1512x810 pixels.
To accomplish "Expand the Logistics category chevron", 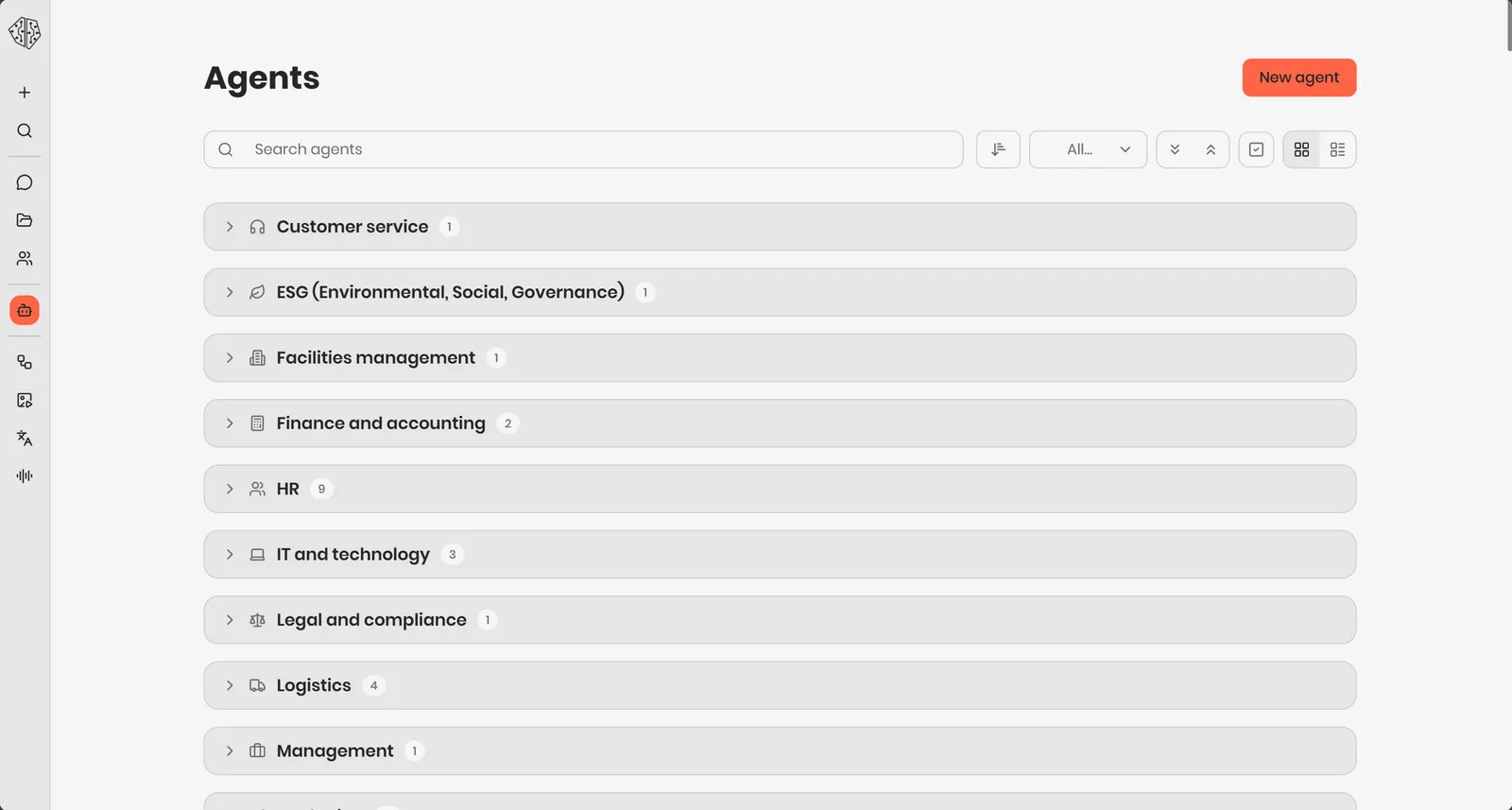I will click(x=230, y=685).
